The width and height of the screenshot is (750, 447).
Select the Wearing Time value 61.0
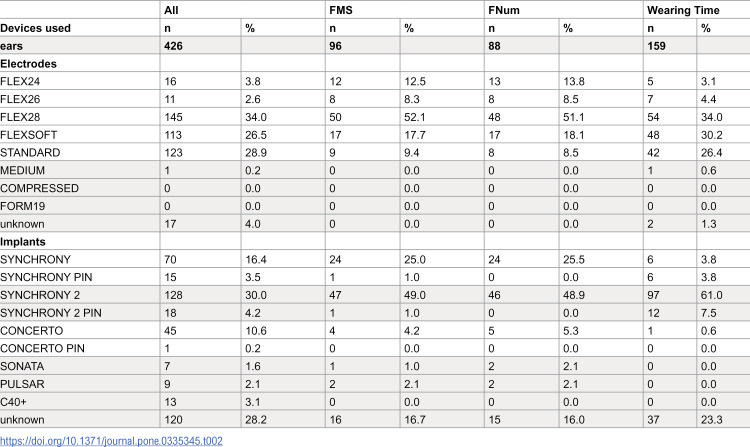coord(711,295)
